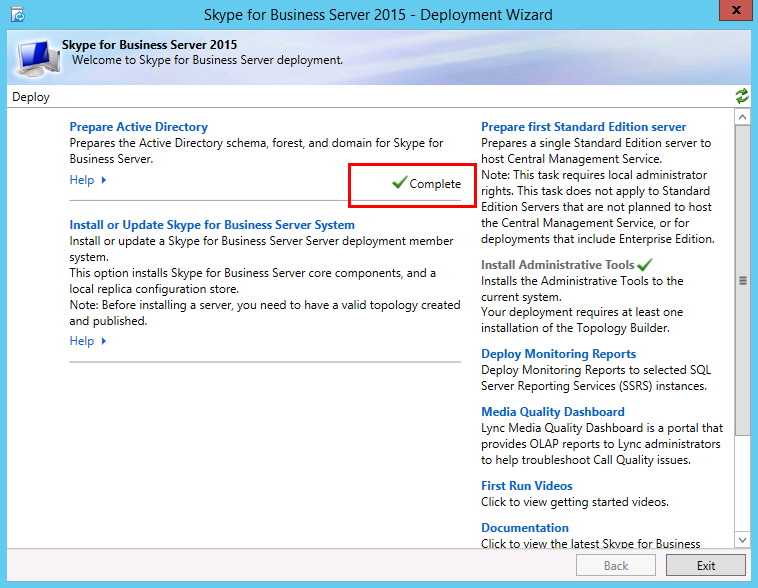758x588 pixels.
Task: Close the Deployment Wizard window
Action: pyautogui.click(x=736, y=10)
